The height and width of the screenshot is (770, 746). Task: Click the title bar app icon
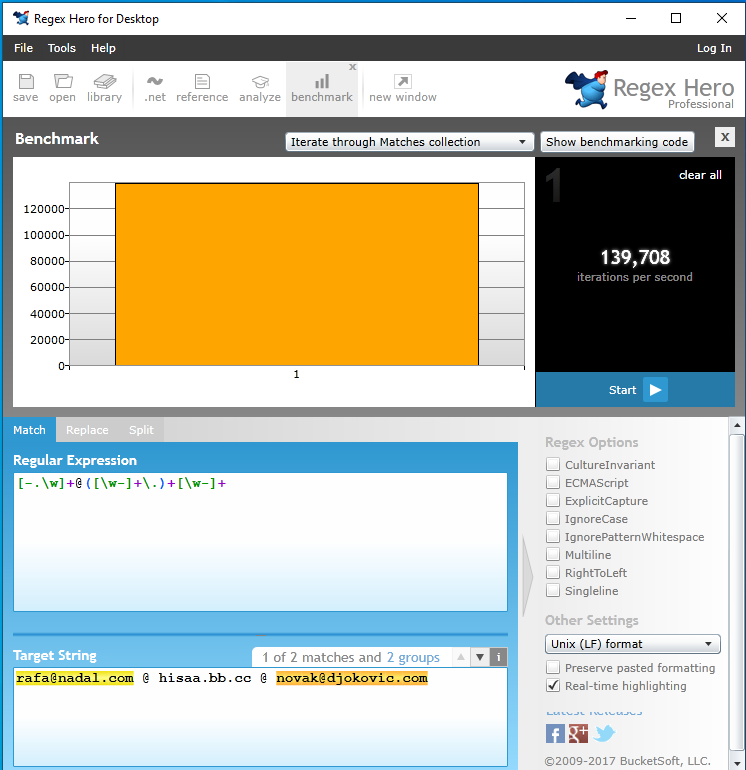tap(21, 18)
